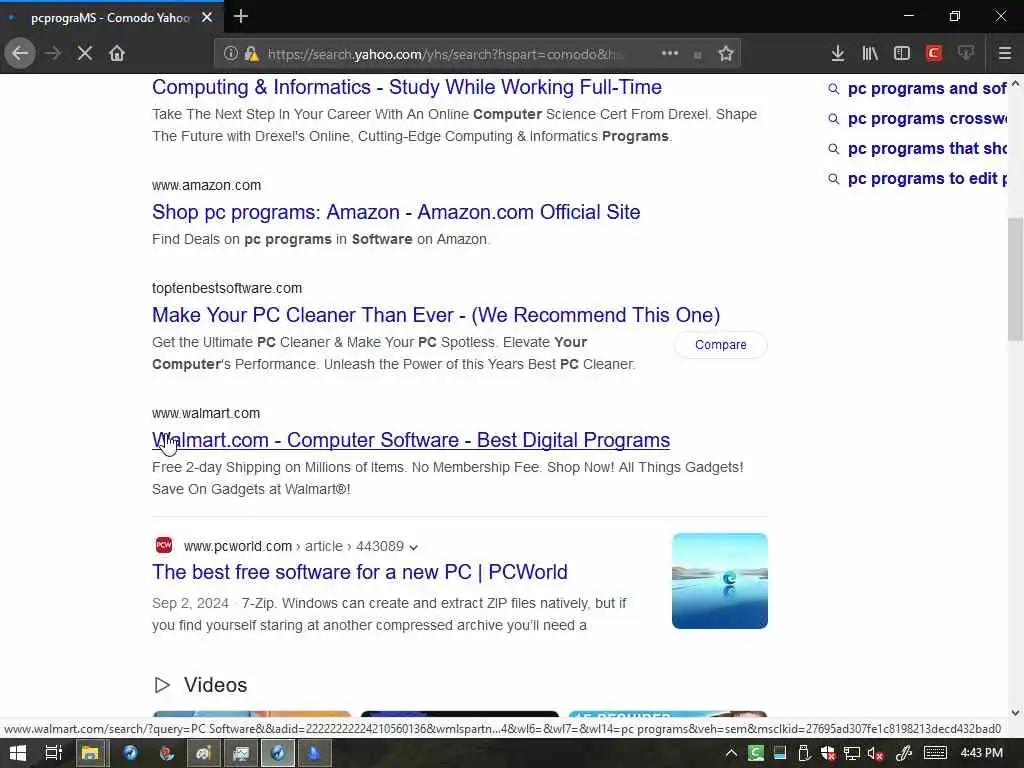Click the Windows Security shield tray icon
1024x768 pixels.
point(828,754)
